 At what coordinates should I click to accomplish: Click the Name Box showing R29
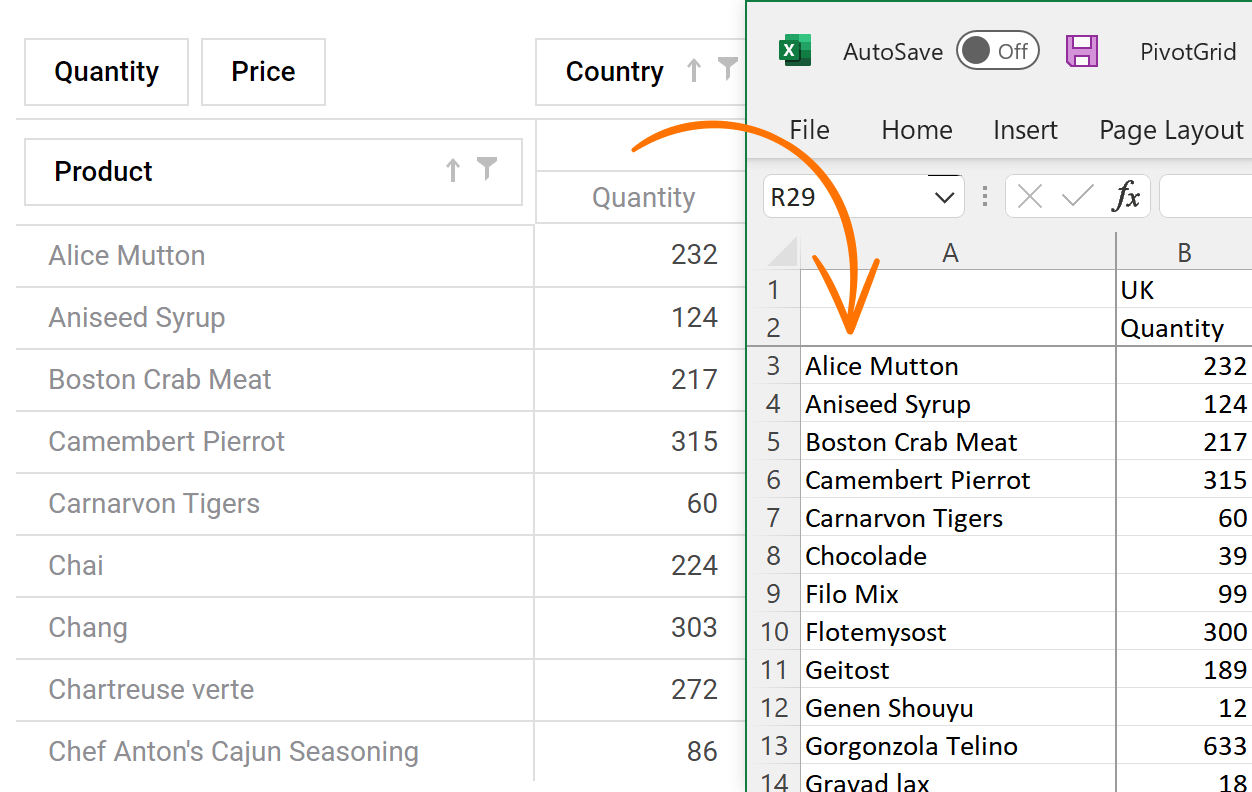[x=845, y=197]
